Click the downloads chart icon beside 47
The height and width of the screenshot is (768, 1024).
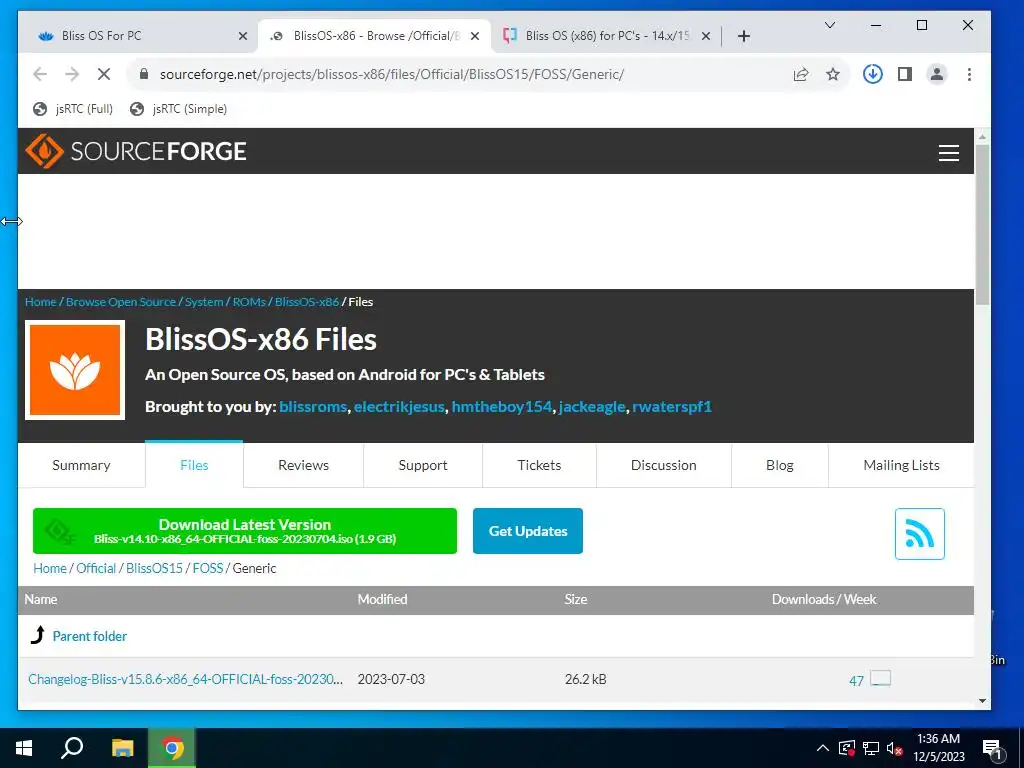[880, 679]
